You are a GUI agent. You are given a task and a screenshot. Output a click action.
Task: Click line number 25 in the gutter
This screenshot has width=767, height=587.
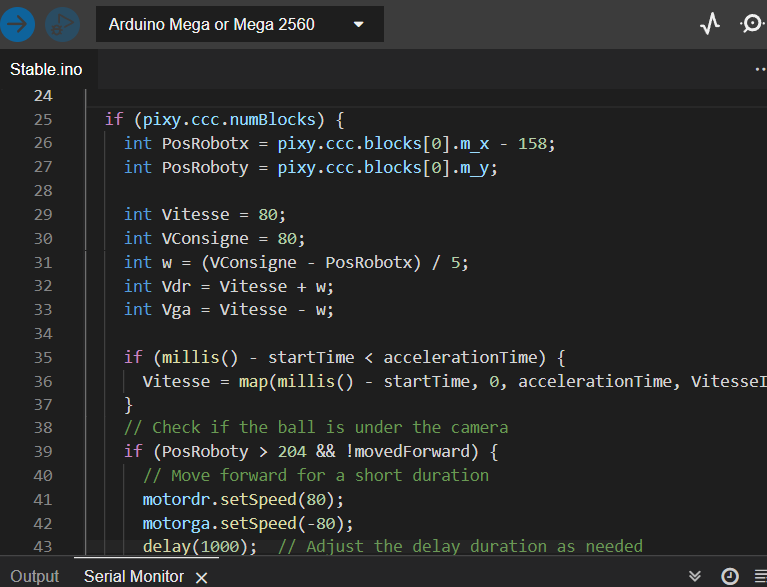coord(42,120)
